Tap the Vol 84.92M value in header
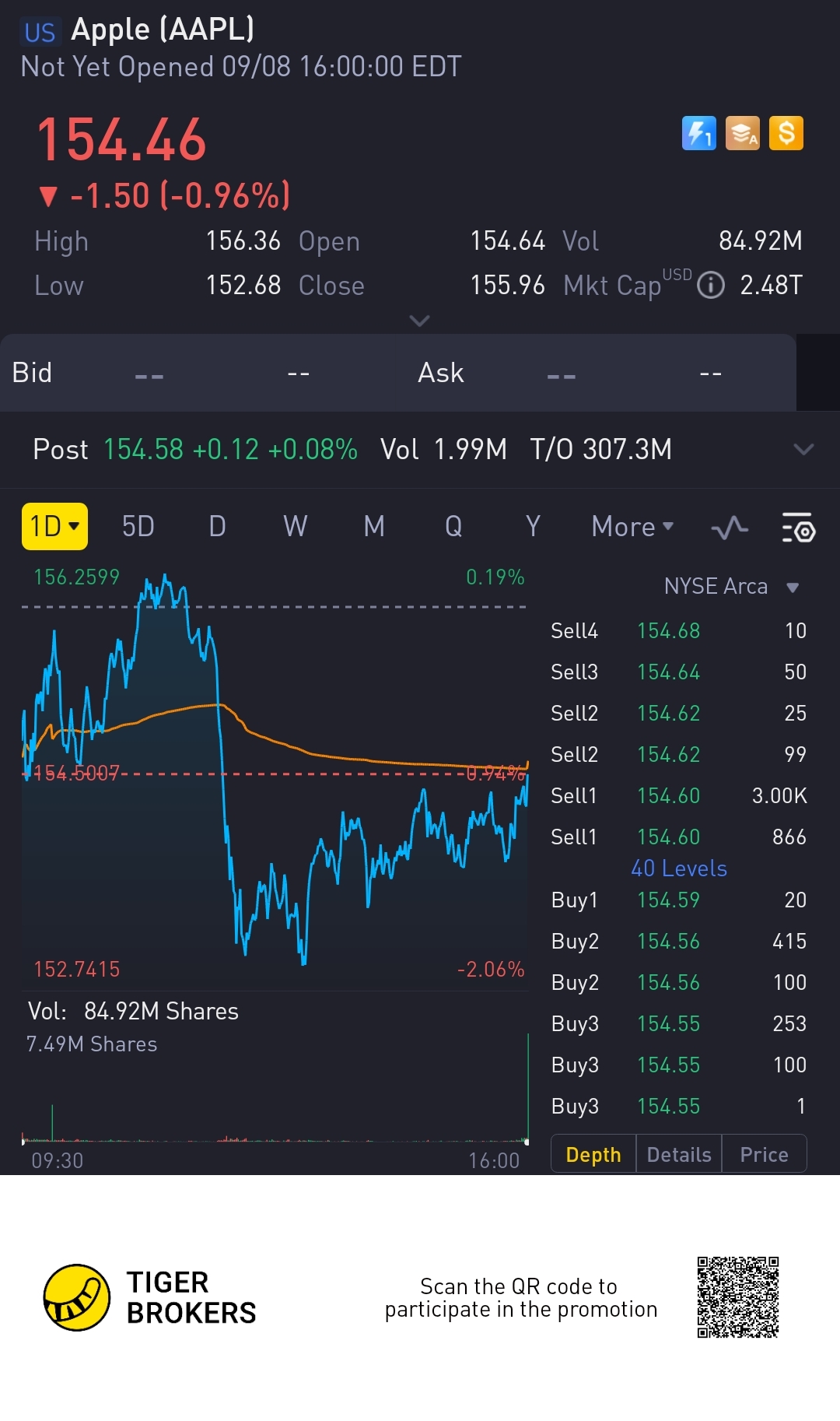The height and width of the screenshot is (1421, 840). coord(760,241)
